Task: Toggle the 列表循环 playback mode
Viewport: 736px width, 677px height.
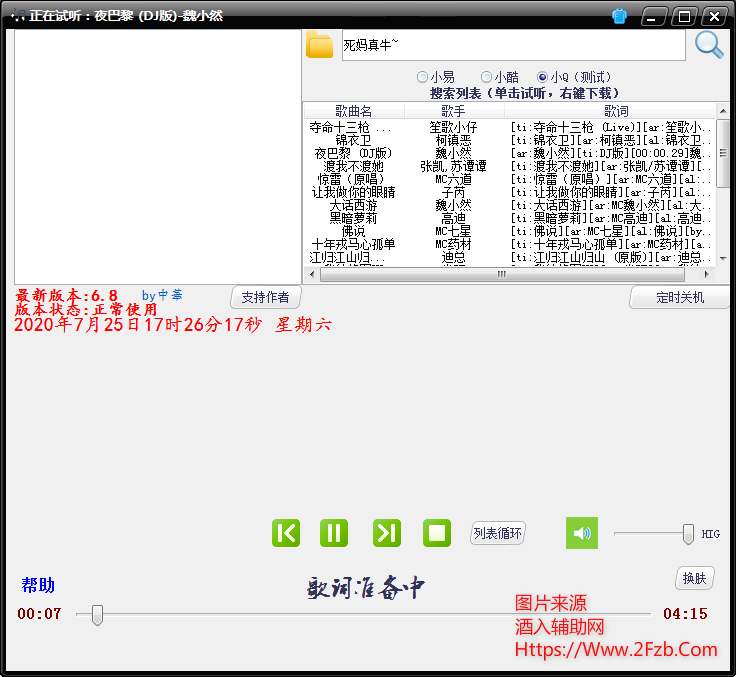Action: [x=497, y=533]
